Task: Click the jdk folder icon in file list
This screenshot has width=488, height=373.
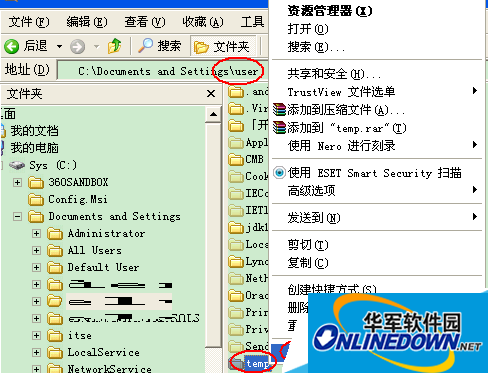Action: (x=236, y=228)
